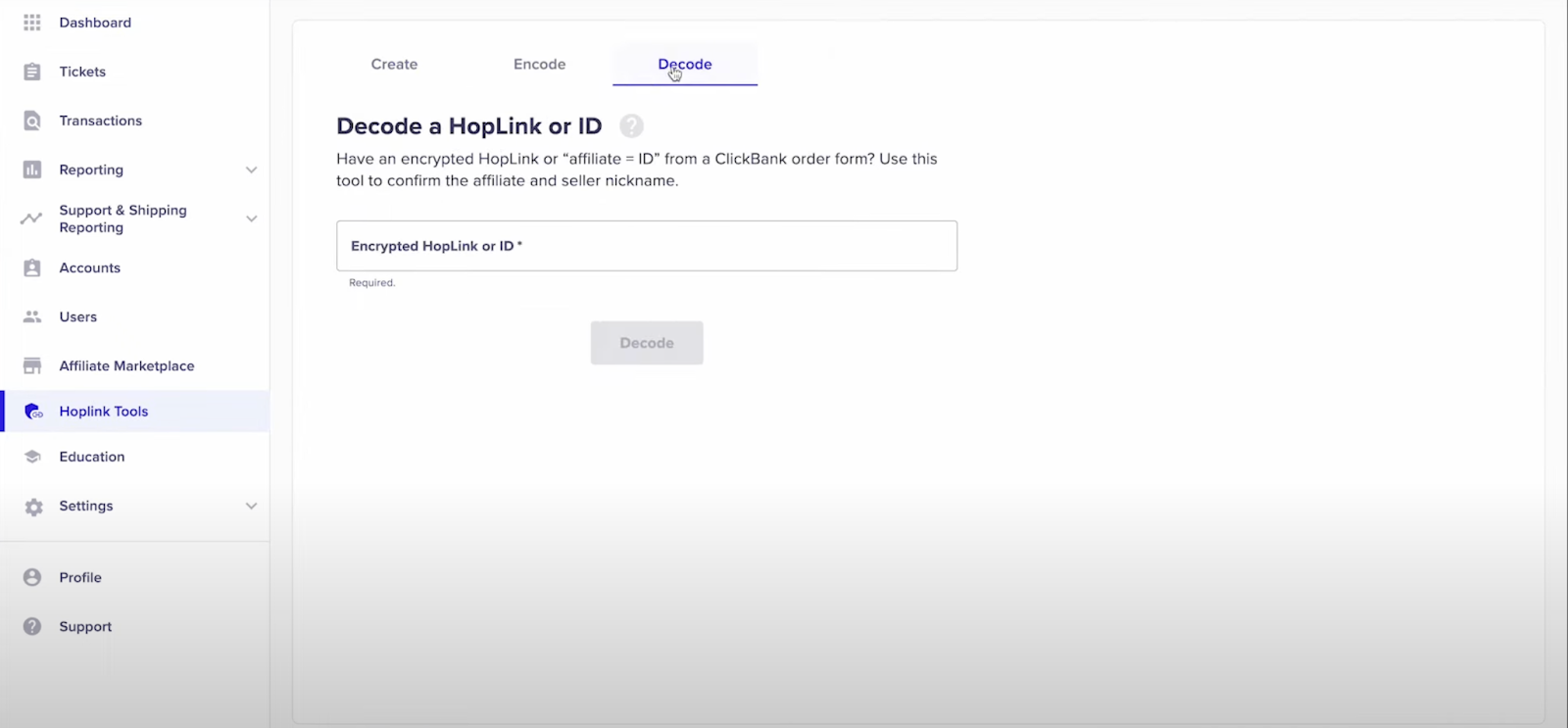Click the Transactions search-document icon
1568x728 pixels.
[x=32, y=121]
